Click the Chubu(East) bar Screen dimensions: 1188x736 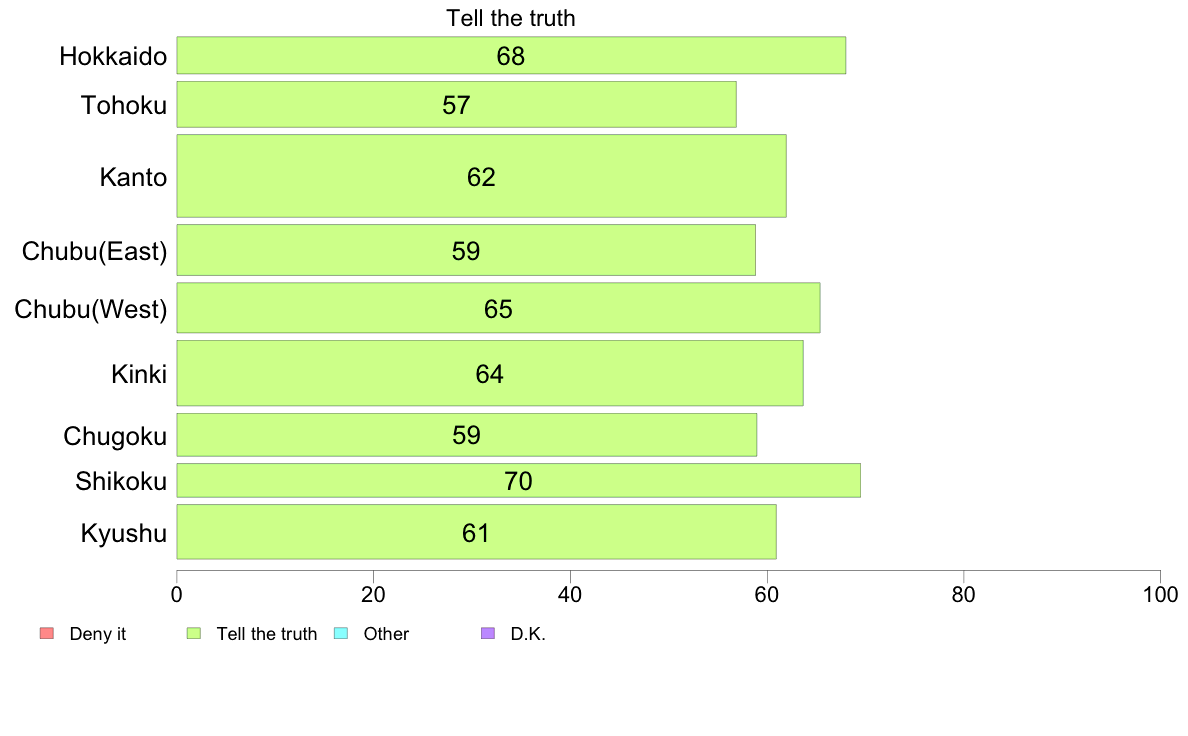(x=466, y=250)
